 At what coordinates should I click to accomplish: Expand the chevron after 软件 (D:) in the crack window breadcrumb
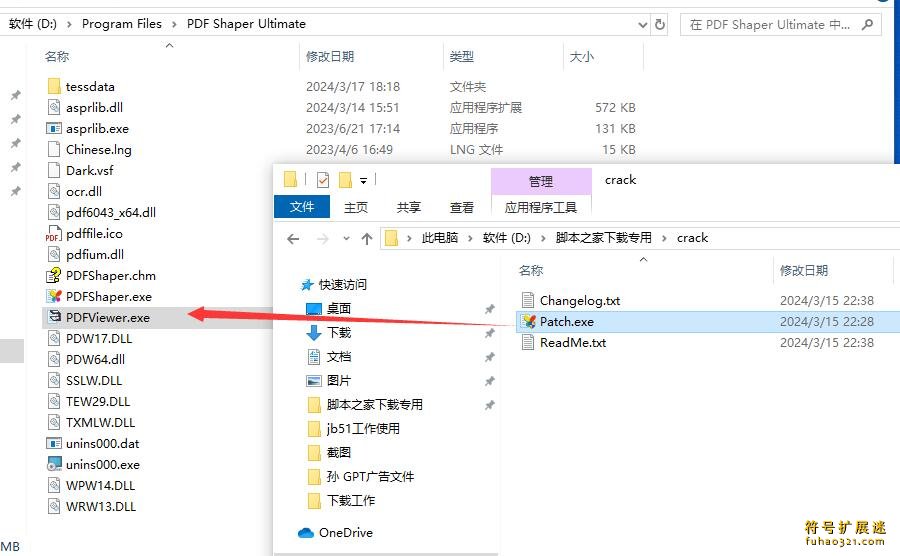pyautogui.click(x=542, y=238)
